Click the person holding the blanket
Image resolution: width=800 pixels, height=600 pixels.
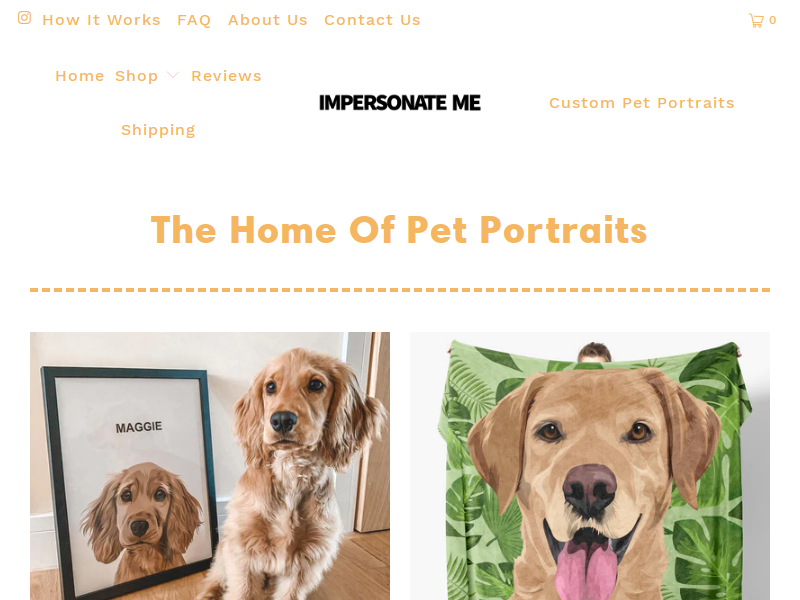[x=594, y=352]
